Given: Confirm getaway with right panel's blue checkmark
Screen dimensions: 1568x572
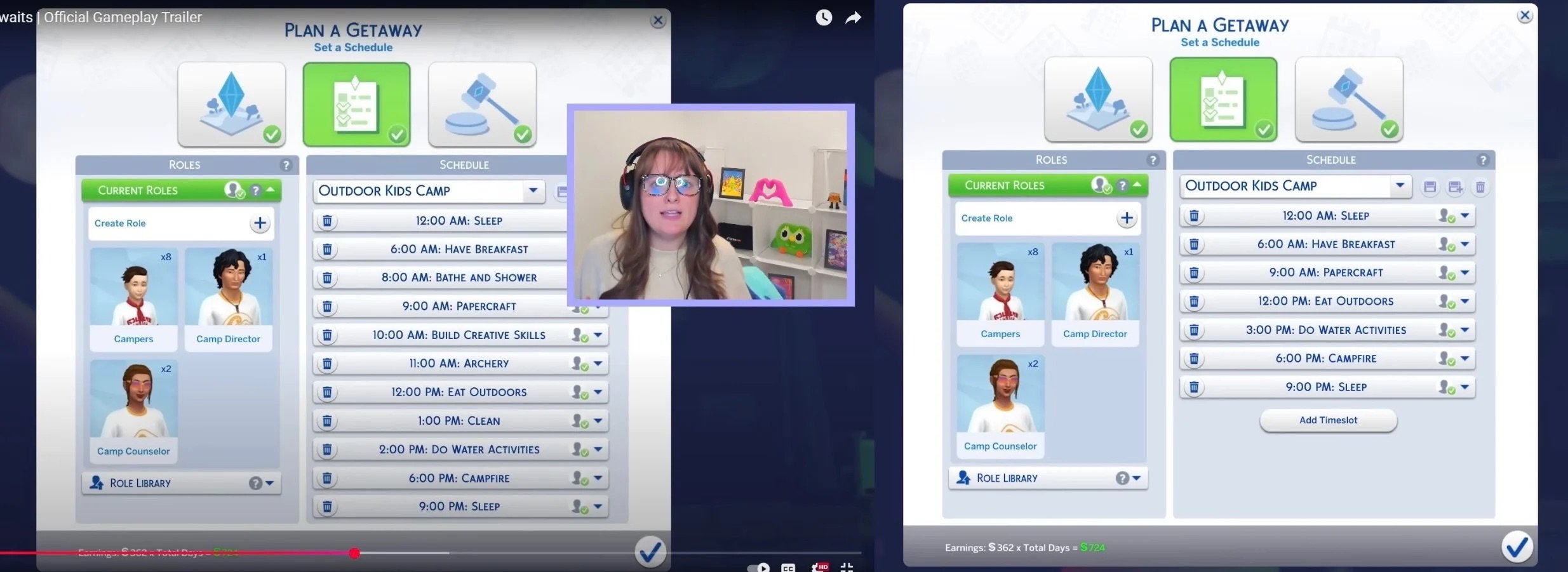Looking at the screenshot, I should click(x=1517, y=547).
